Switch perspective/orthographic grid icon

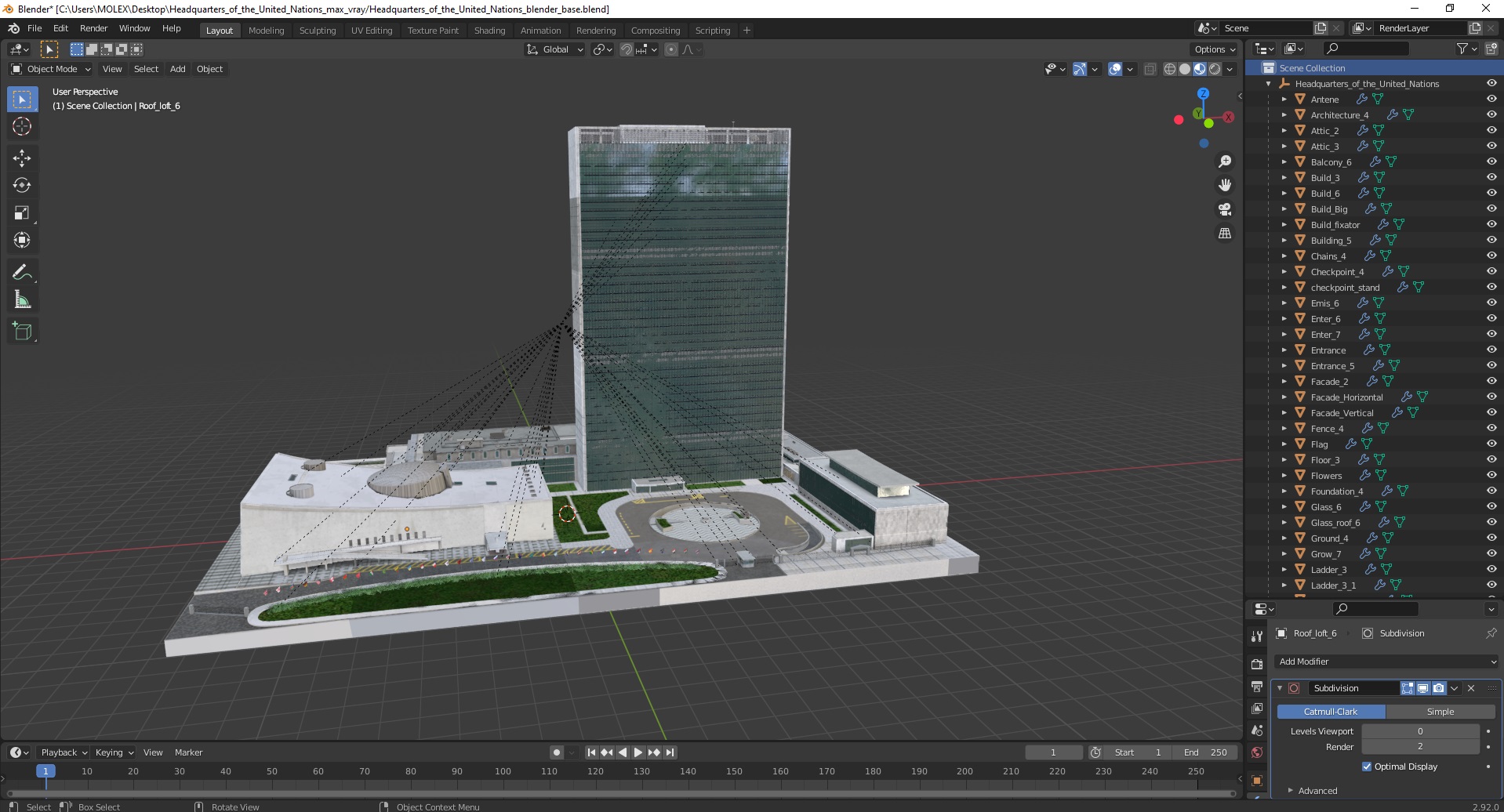[1225, 234]
